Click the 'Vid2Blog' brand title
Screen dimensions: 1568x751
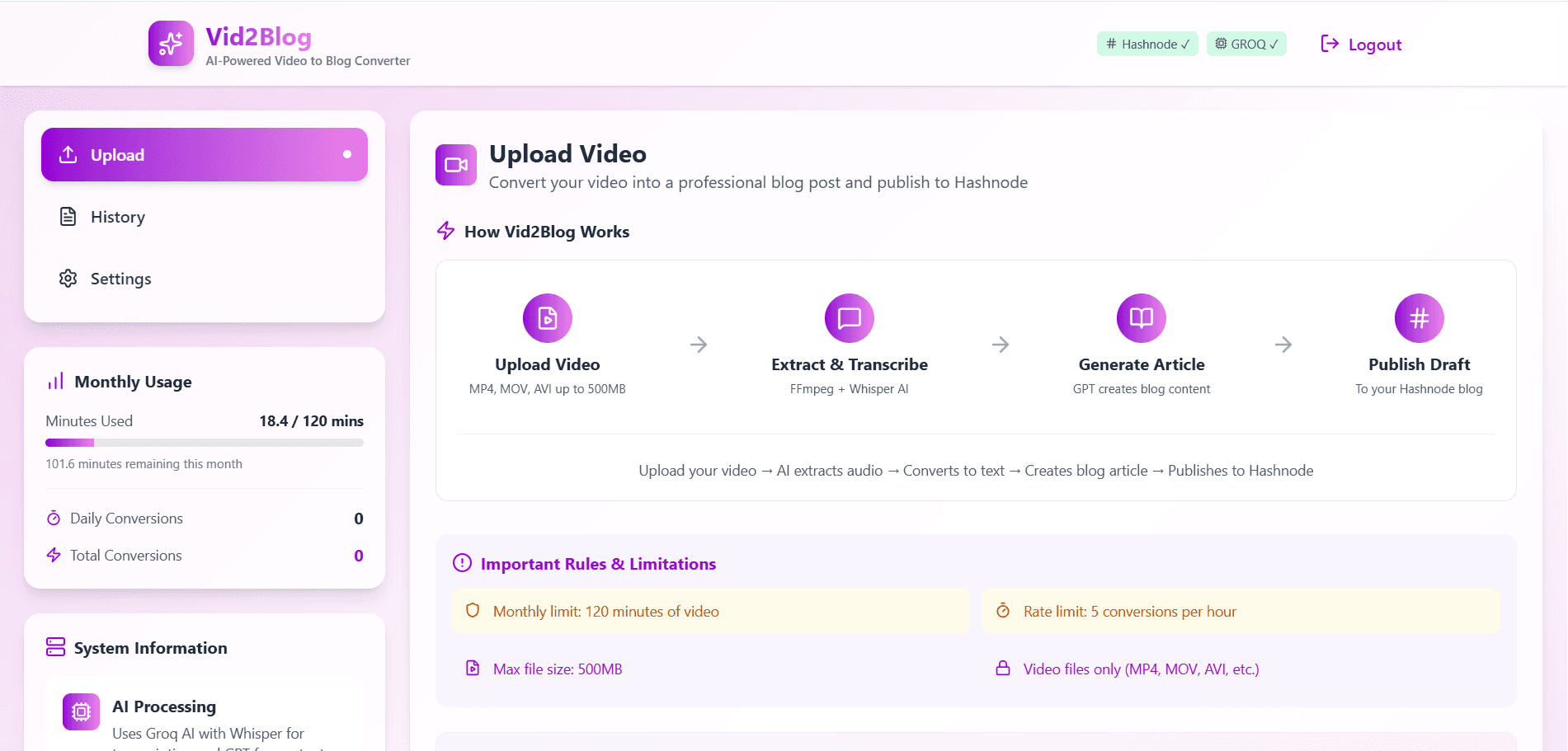pyautogui.click(x=259, y=37)
